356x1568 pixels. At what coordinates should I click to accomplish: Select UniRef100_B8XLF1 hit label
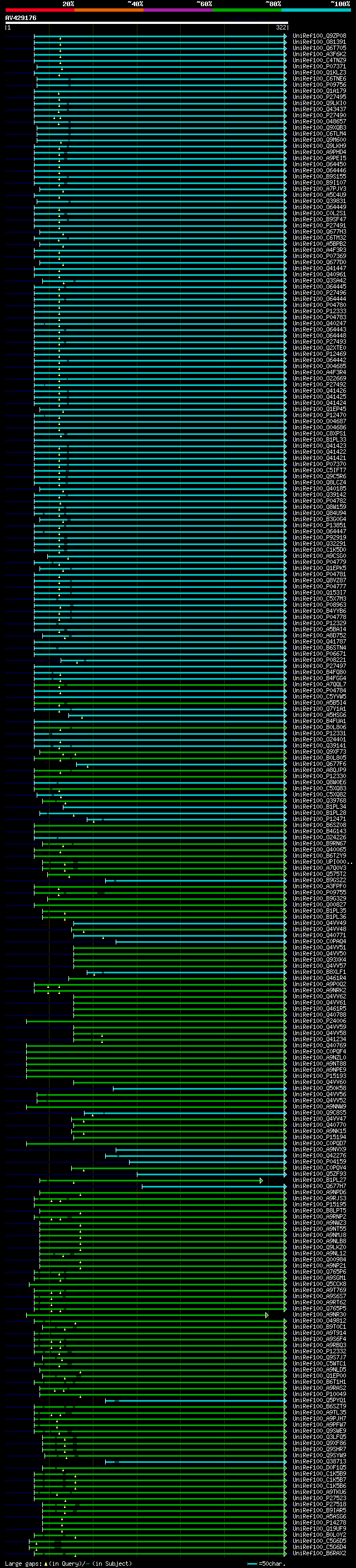point(319,972)
